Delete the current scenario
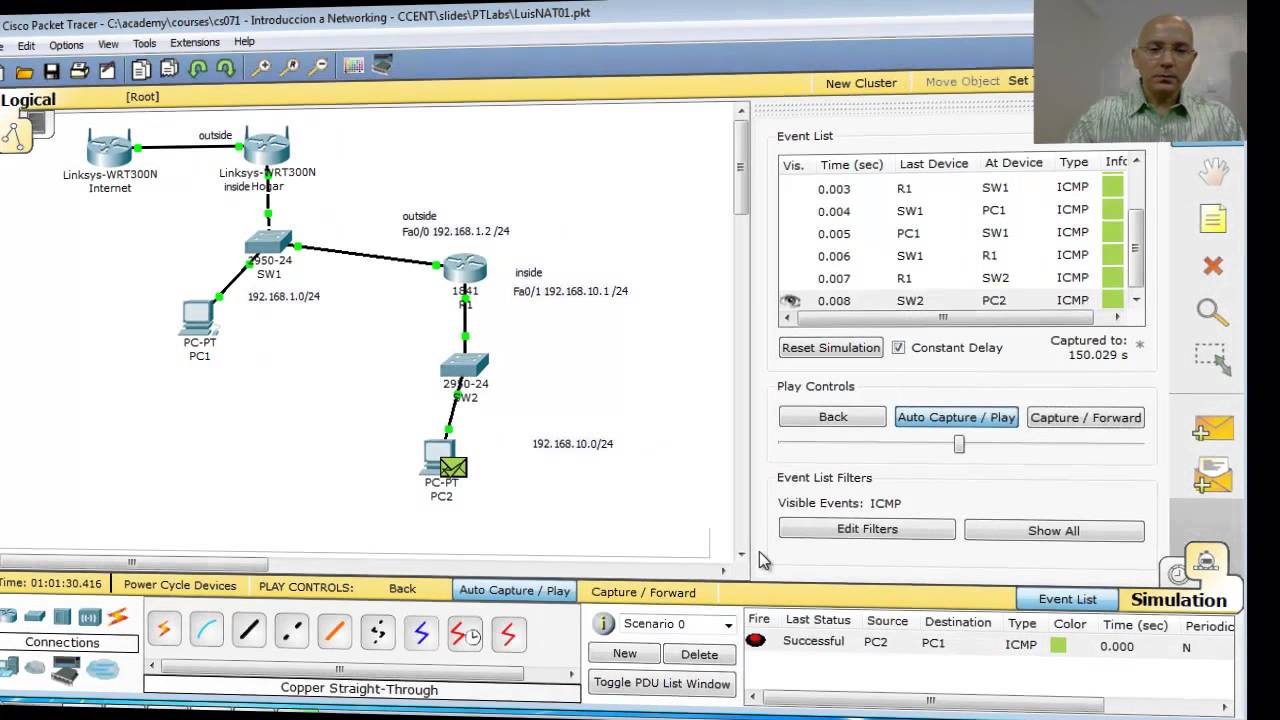 click(x=699, y=655)
